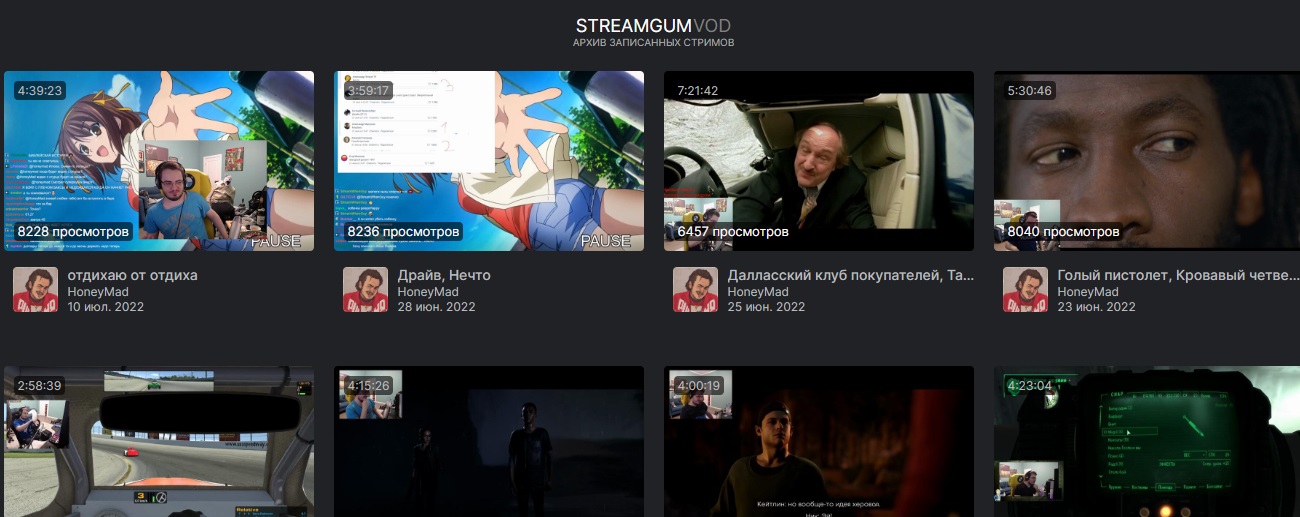Click HoneyMad channel name under 'Драйв, Нечто'
Image resolution: width=1300 pixels, height=517 pixels.
point(428,292)
